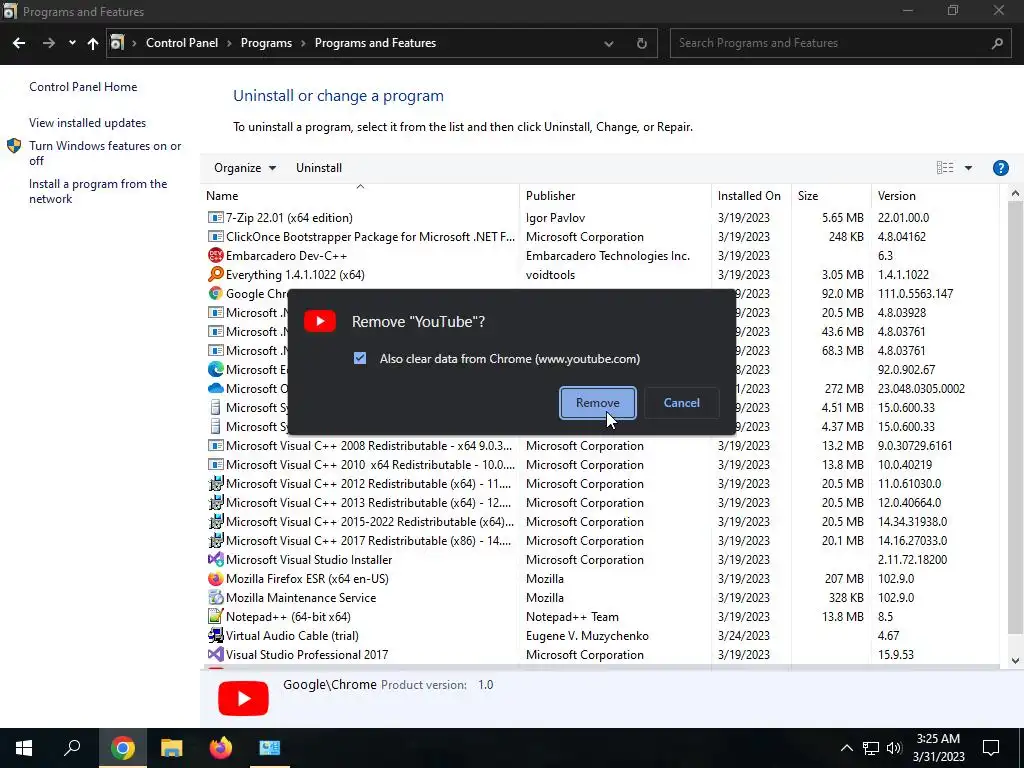Sort by the Installed On column header

(751, 196)
